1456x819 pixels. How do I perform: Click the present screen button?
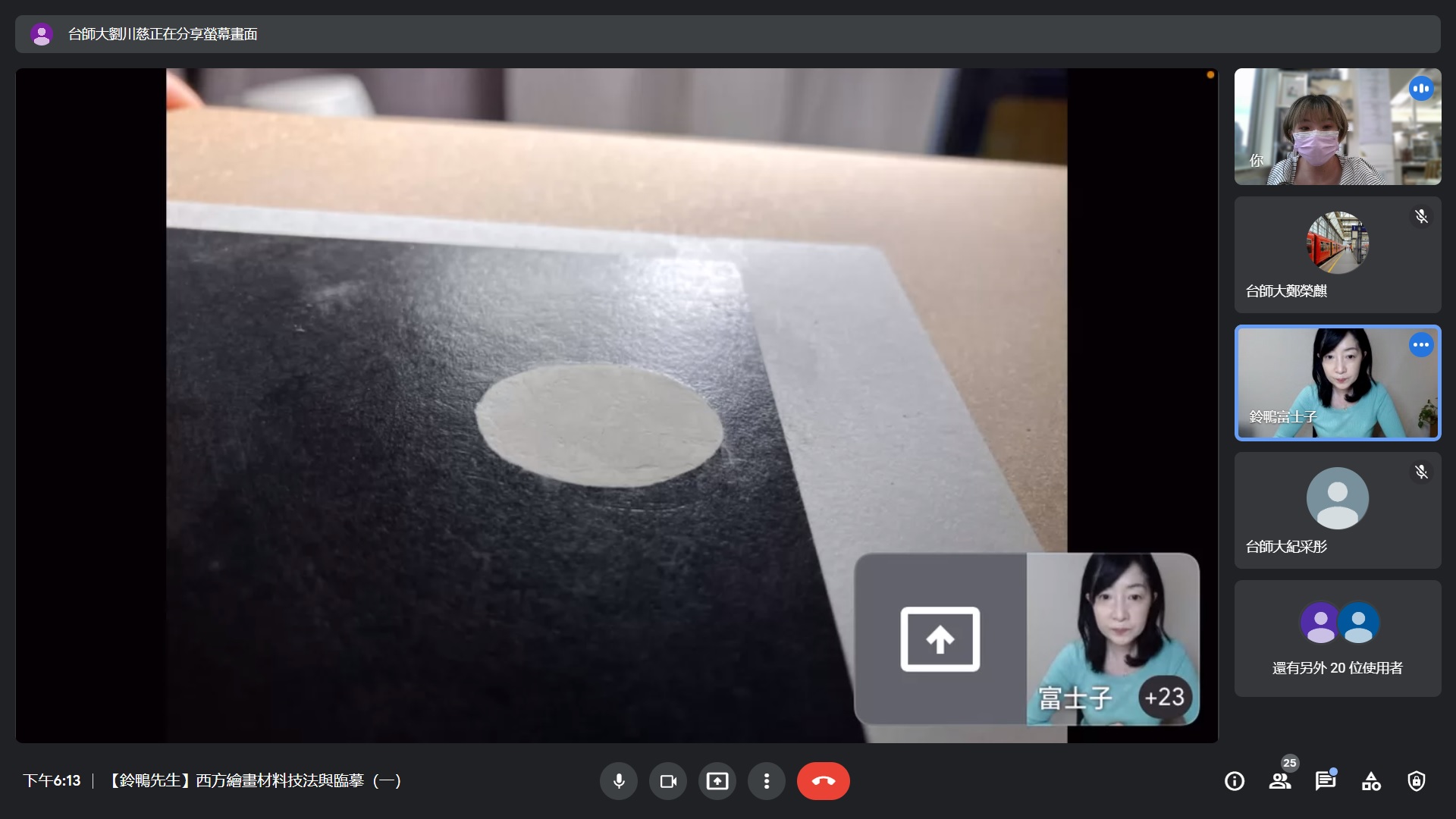717,781
